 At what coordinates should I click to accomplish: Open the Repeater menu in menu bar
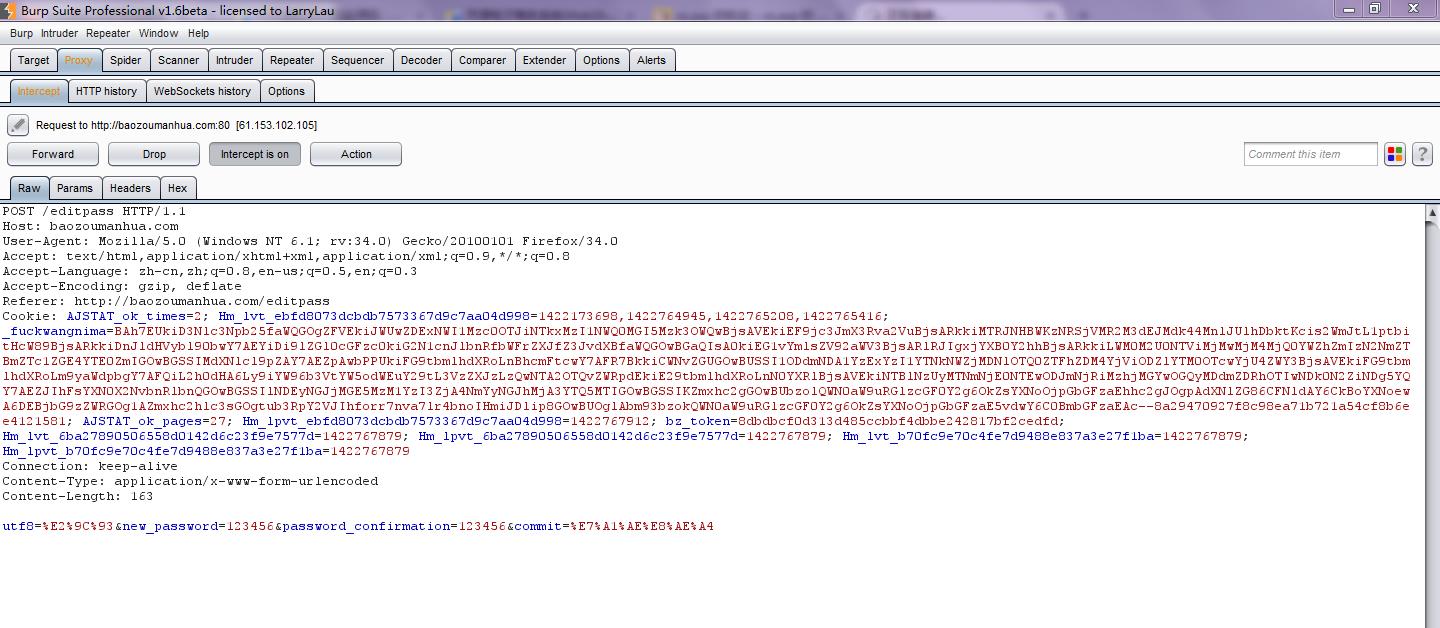click(108, 33)
